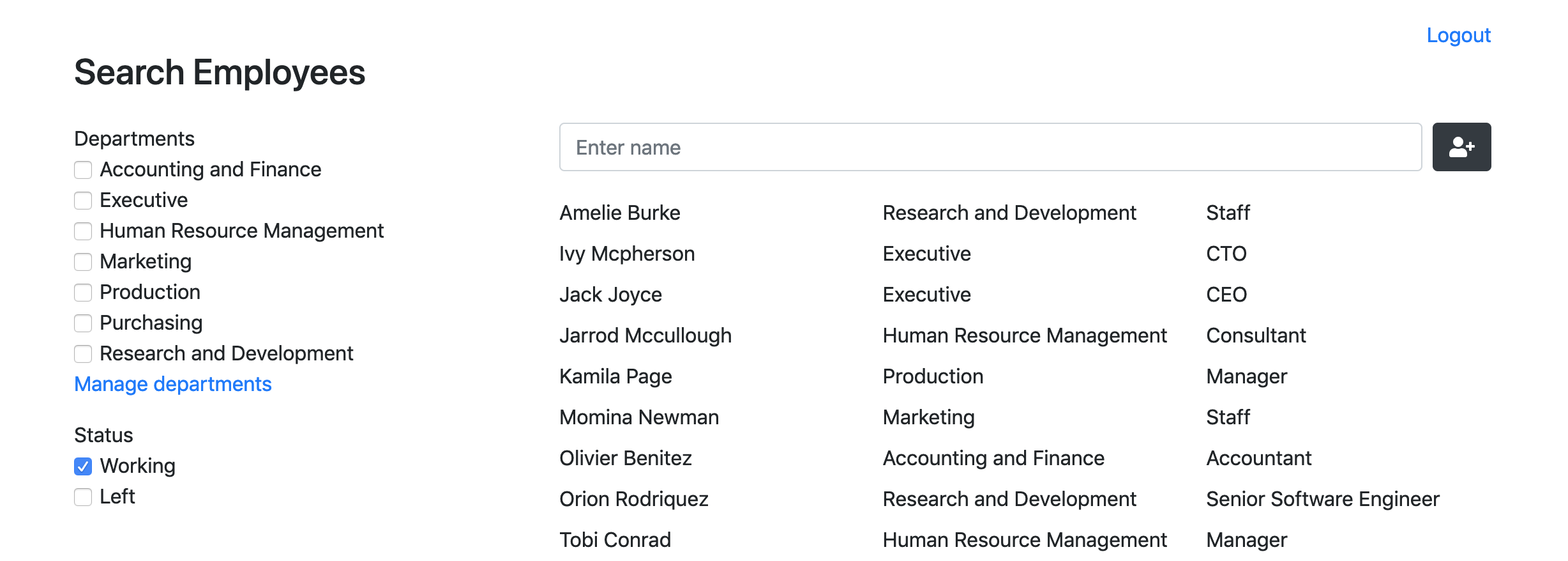Tick the Executive department checkbox
Image resolution: width=1568 pixels, height=561 pixels.
[x=83, y=201]
